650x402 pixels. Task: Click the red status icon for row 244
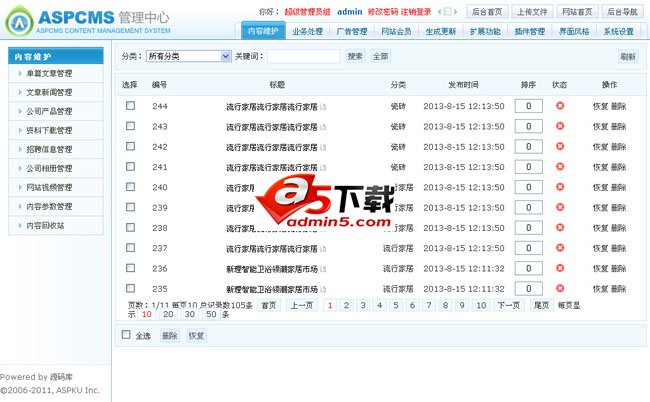pos(560,106)
